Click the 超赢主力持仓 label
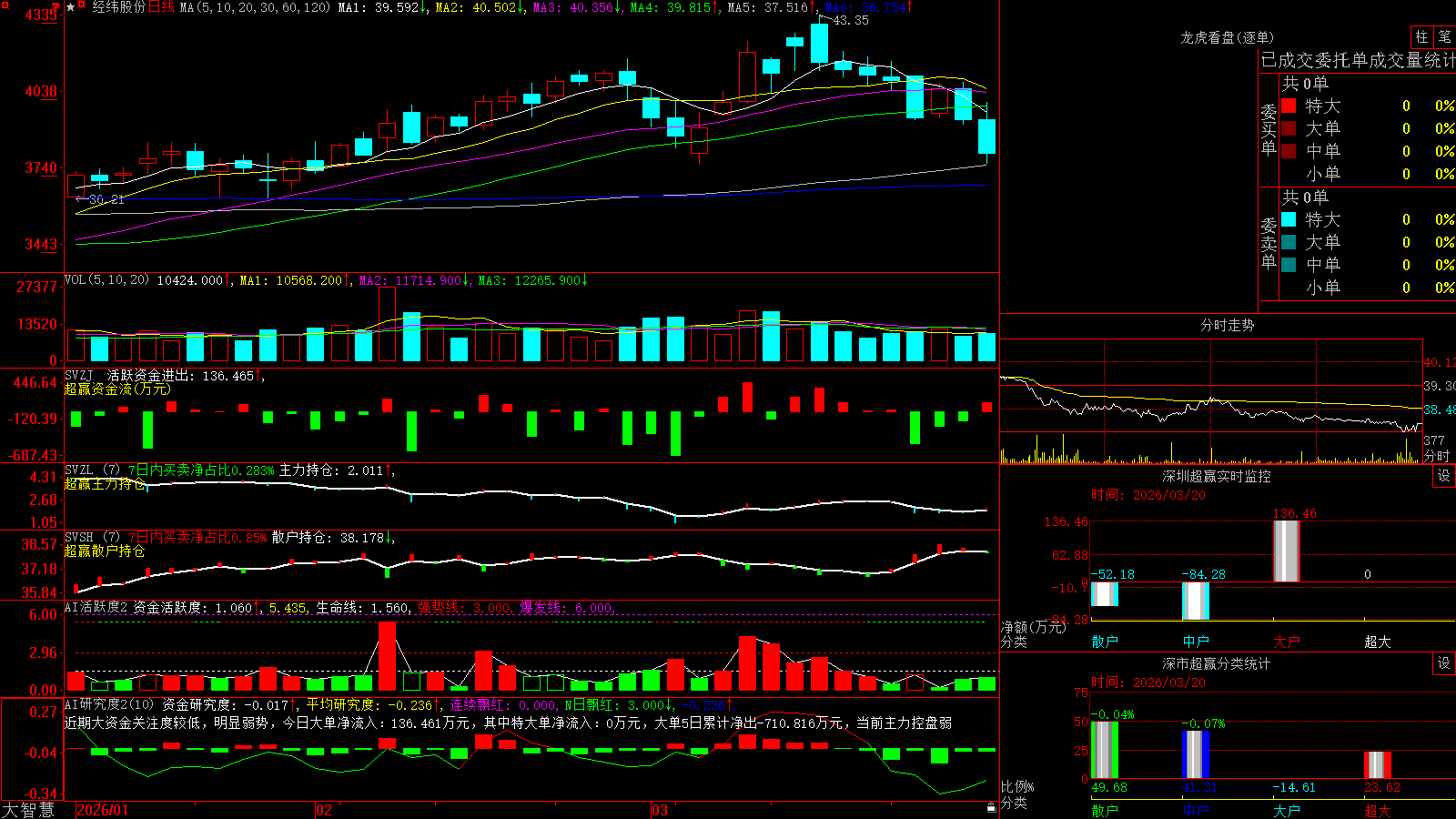1456x819 pixels. point(105,483)
